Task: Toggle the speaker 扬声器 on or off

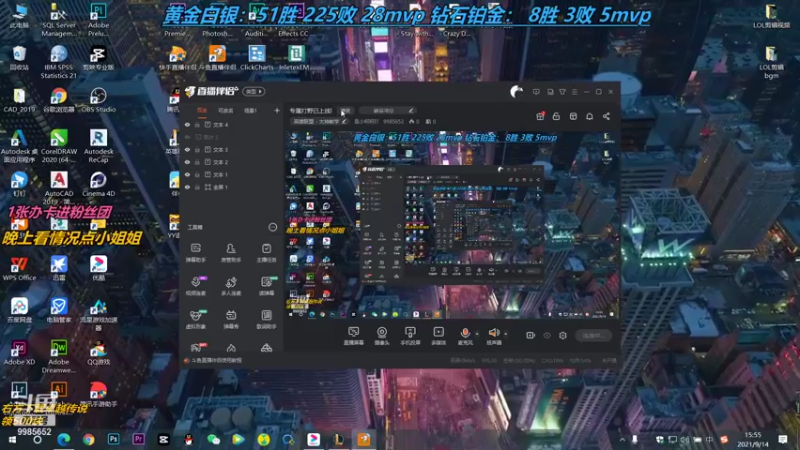Action: coord(493,336)
